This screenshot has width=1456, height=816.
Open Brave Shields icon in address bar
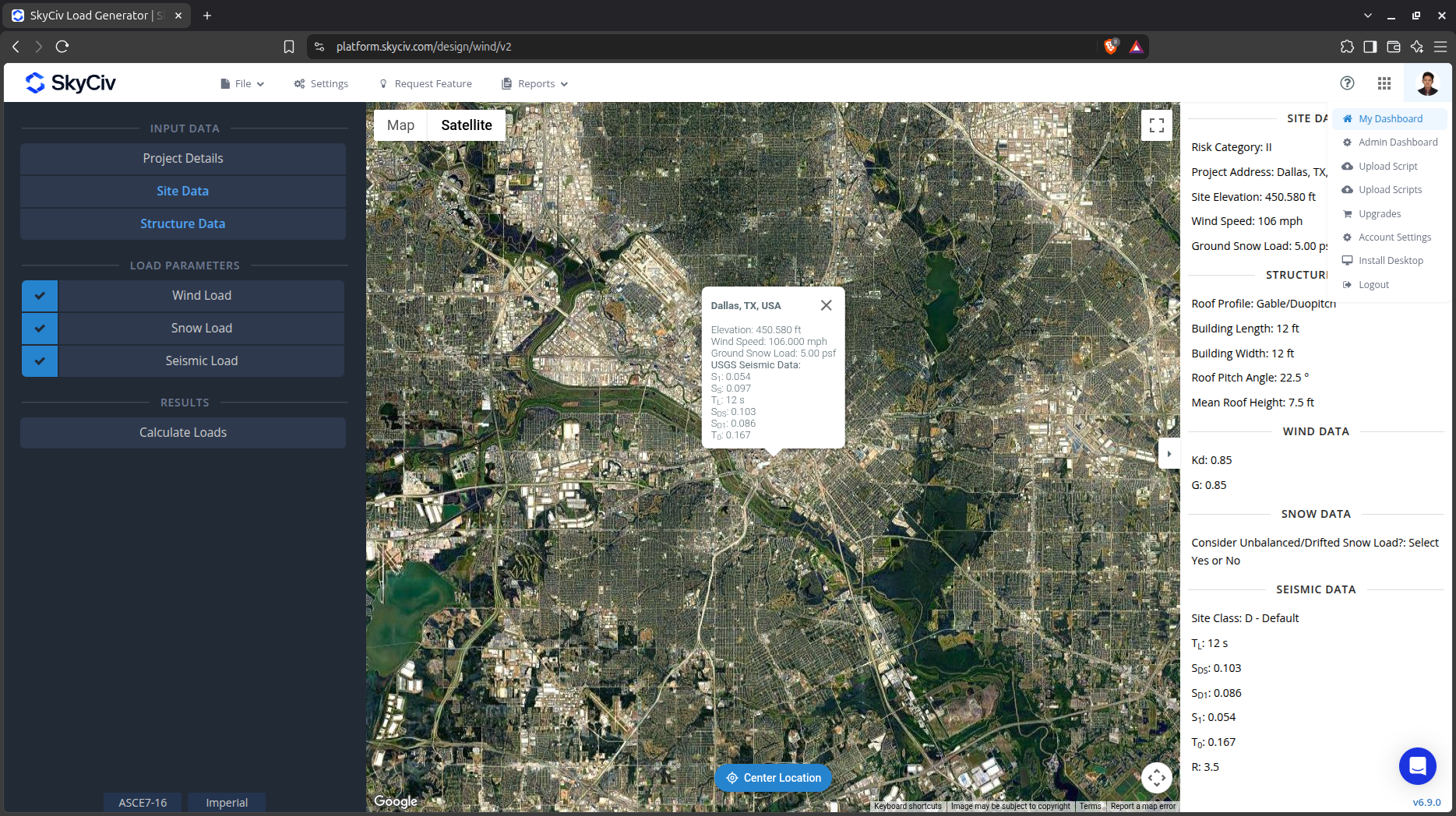(x=1111, y=47)
